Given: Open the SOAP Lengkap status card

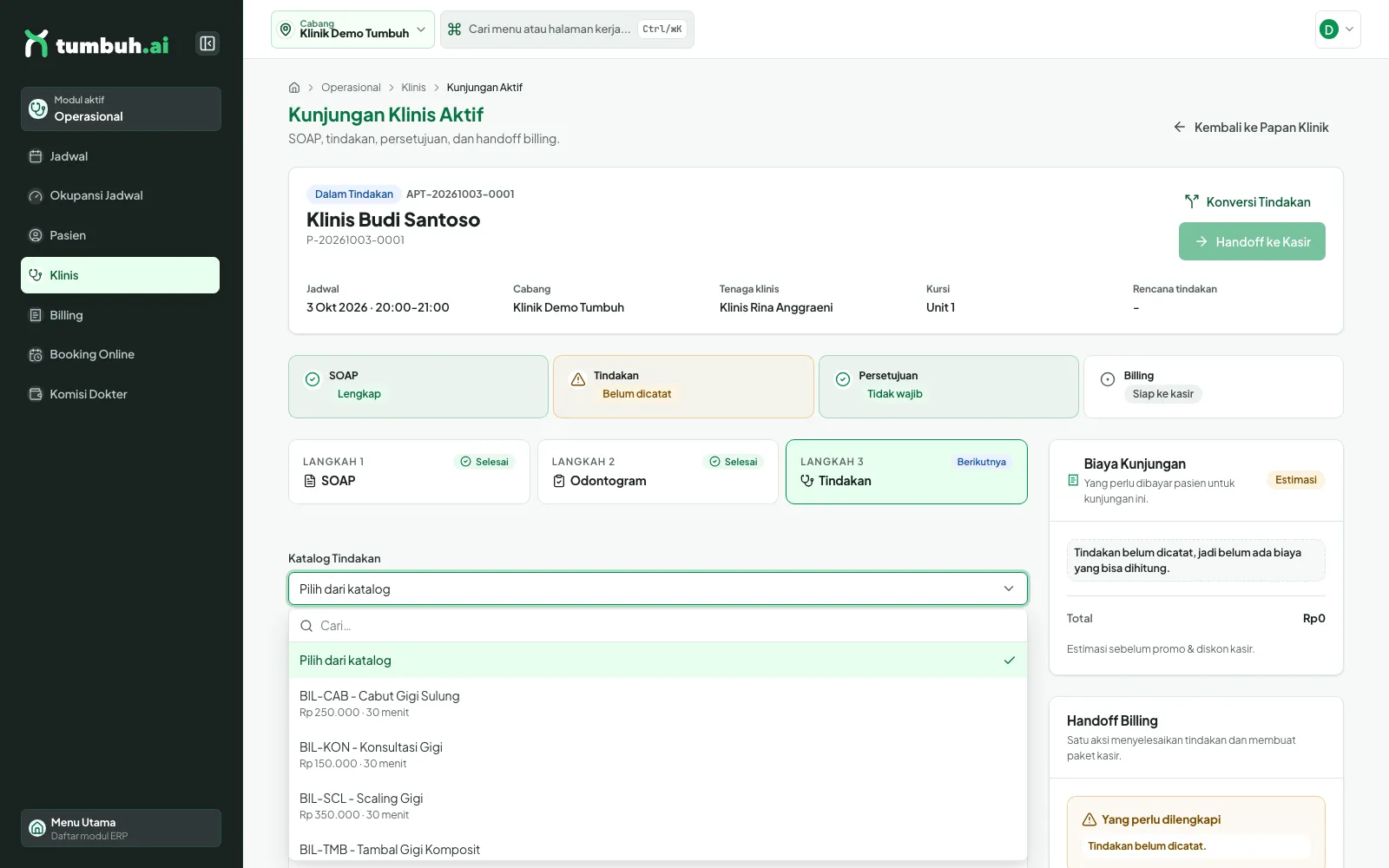Looking at the screenshot, I should click(x=418, y=386).
